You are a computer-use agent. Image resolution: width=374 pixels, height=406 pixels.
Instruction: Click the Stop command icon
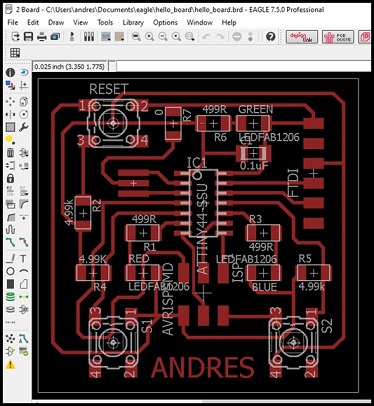(x=237, y=36)
